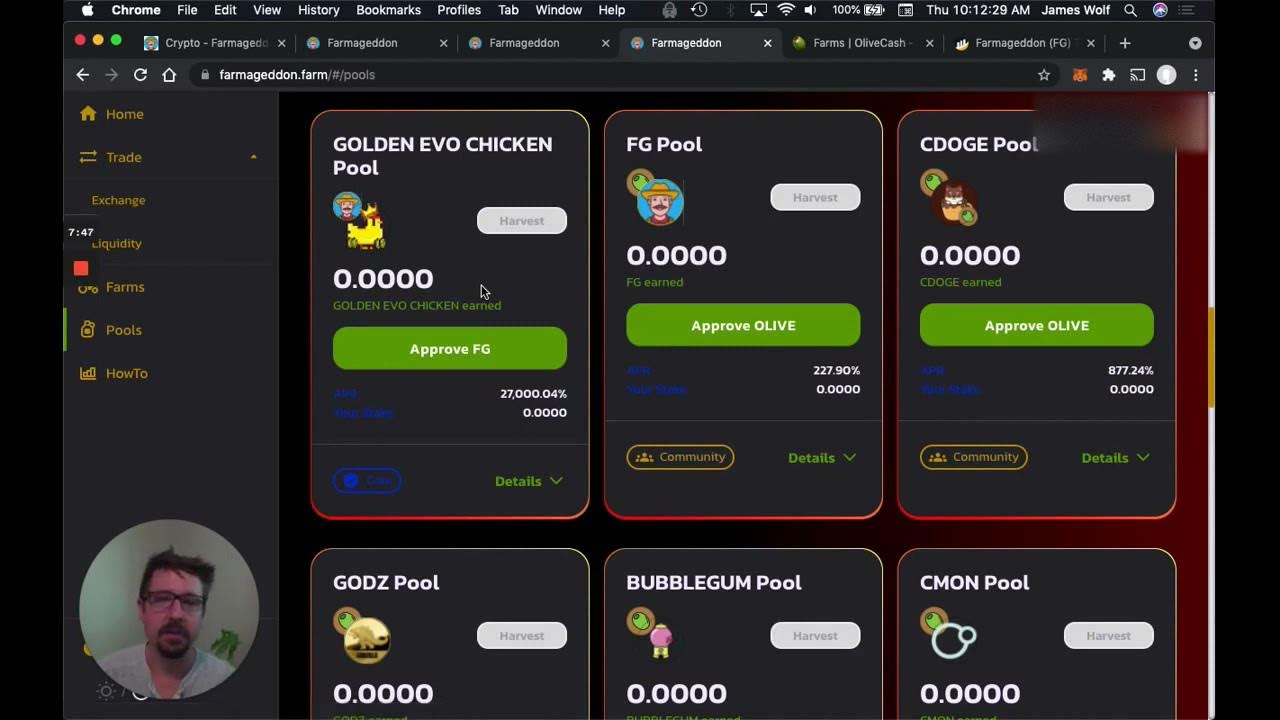Click the Wi-Fi status icon
The image size is (1280, 720).
tap(786, 10)
